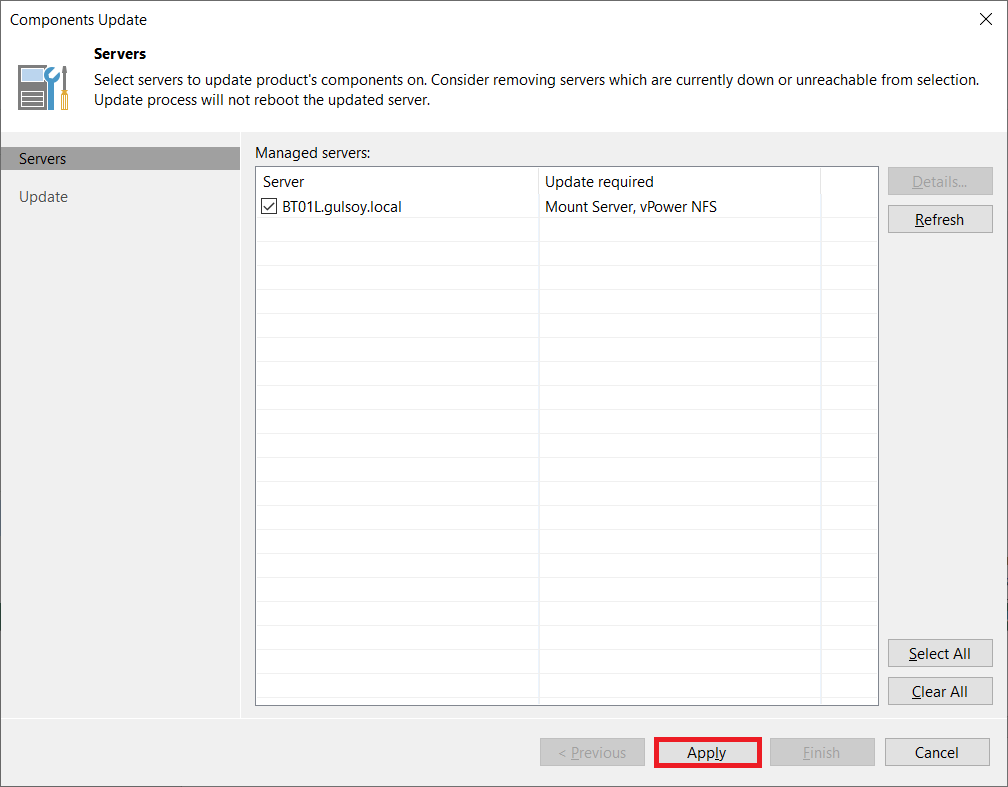Image resolution: width=1008 pixels, height=787 pixels.
Task: Click the server tools wizard icon
Action: (x=43, y=87)
